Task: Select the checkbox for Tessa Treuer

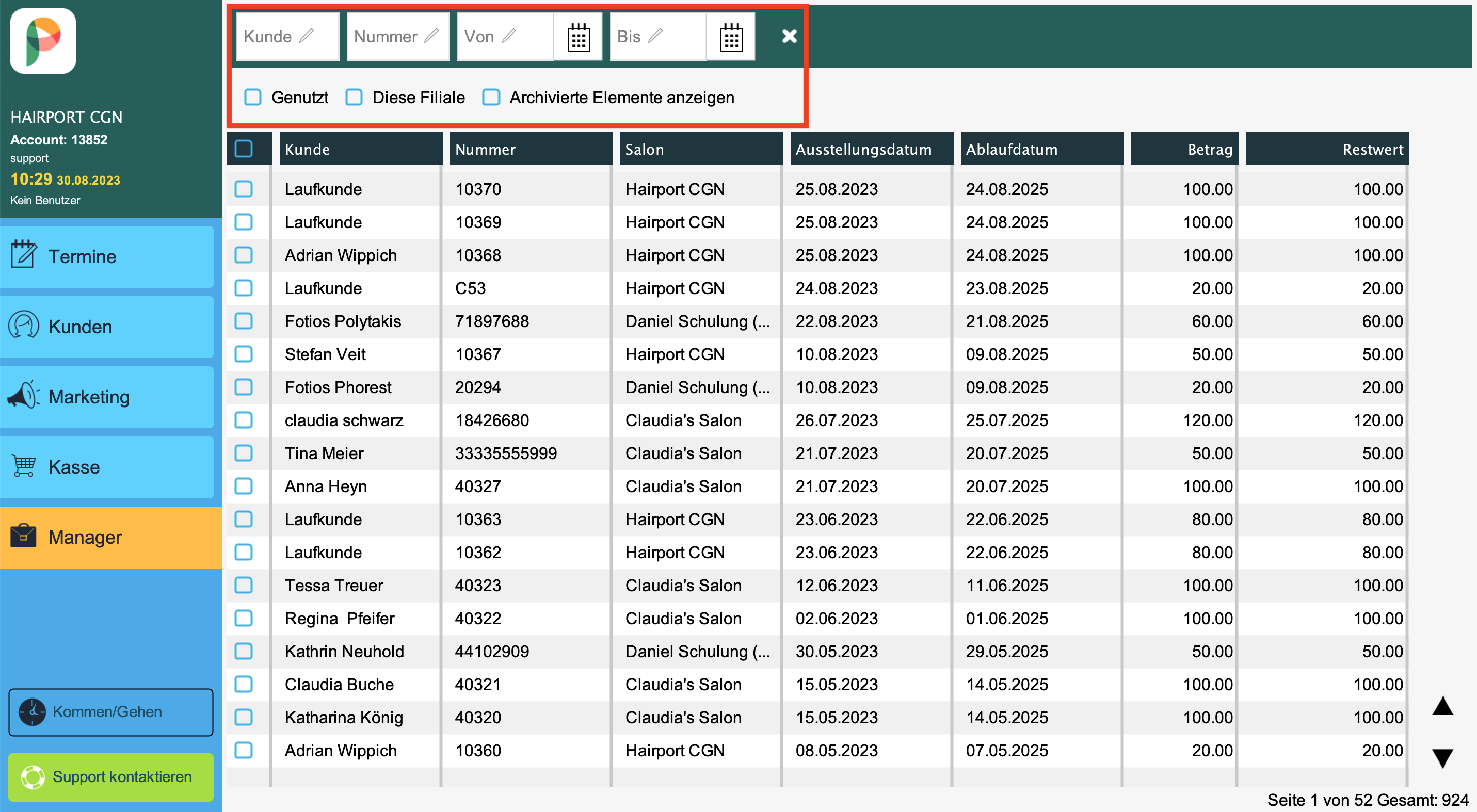Action: (x=244, y=585)
